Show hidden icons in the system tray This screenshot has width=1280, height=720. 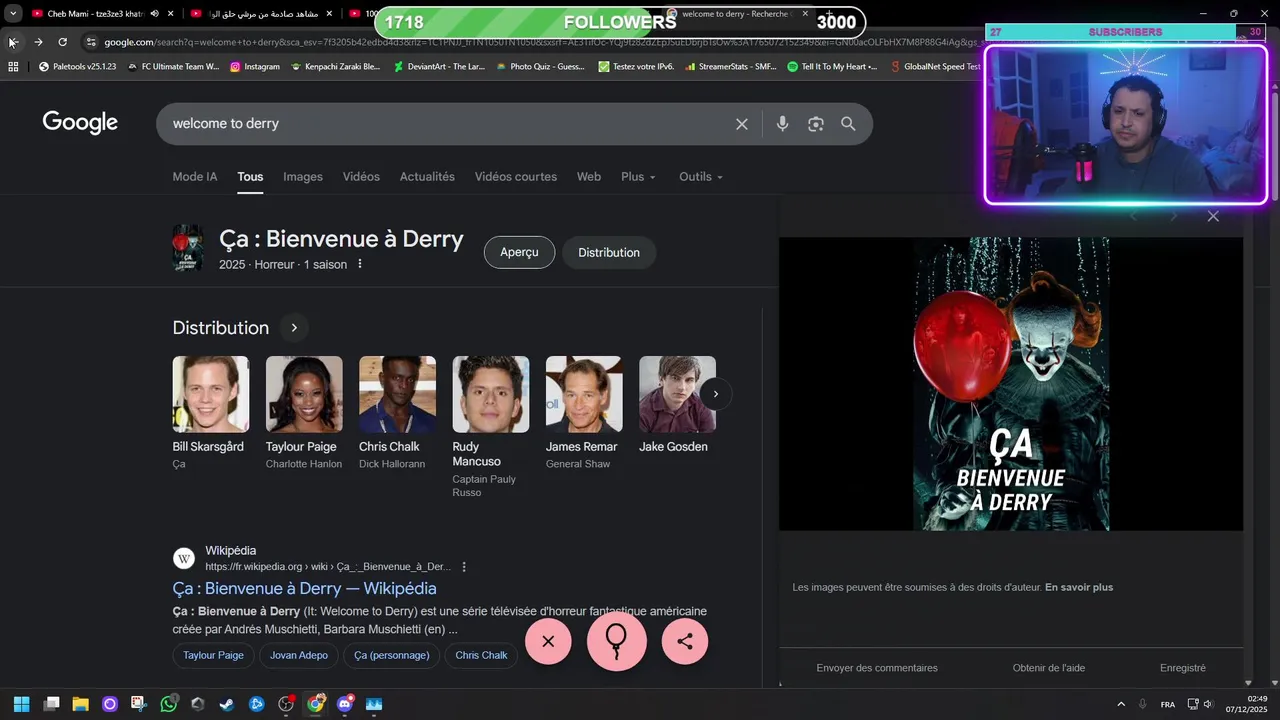click(x=1120, y=704)
